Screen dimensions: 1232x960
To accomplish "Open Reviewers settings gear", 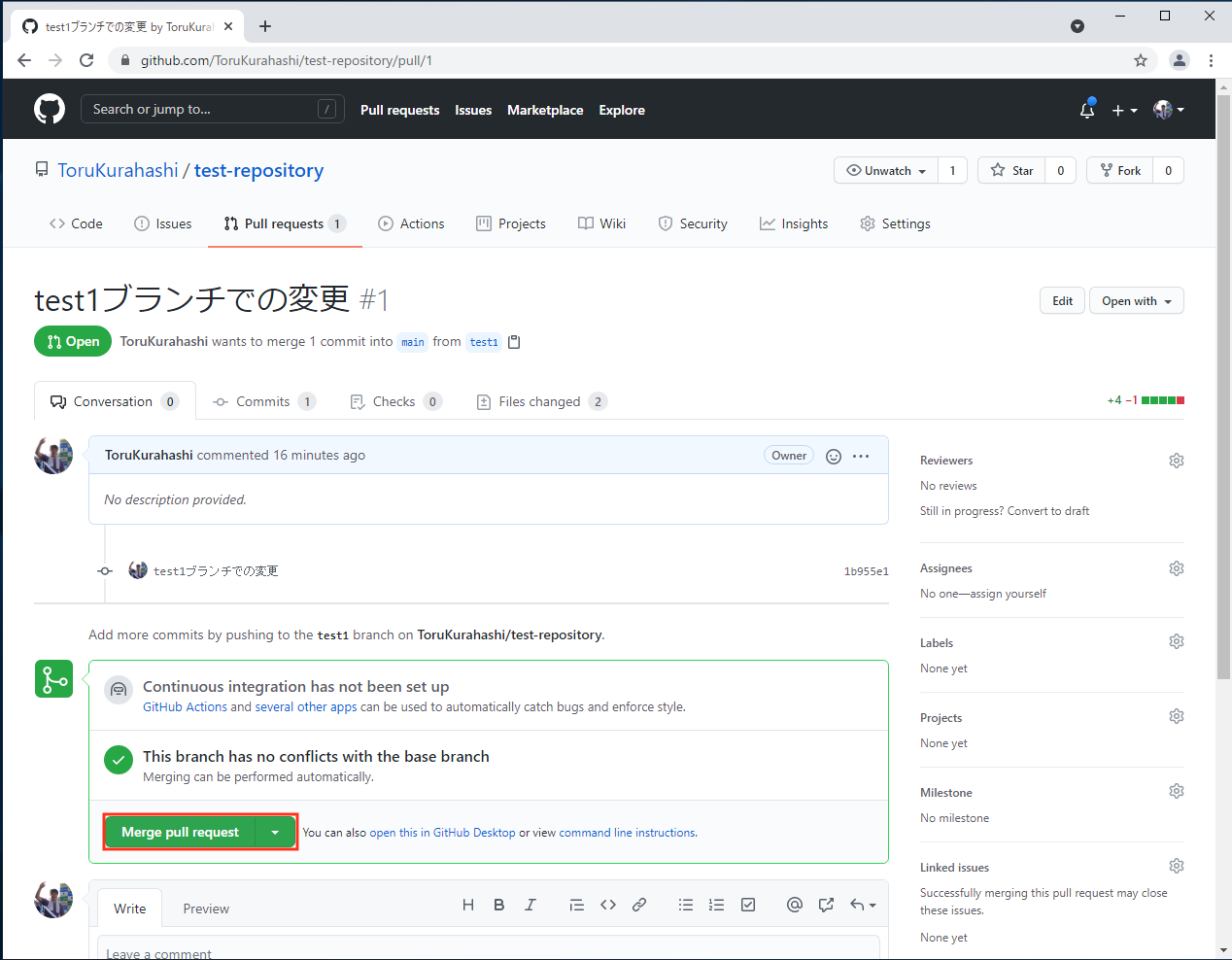I will [x=1176, y=461].
